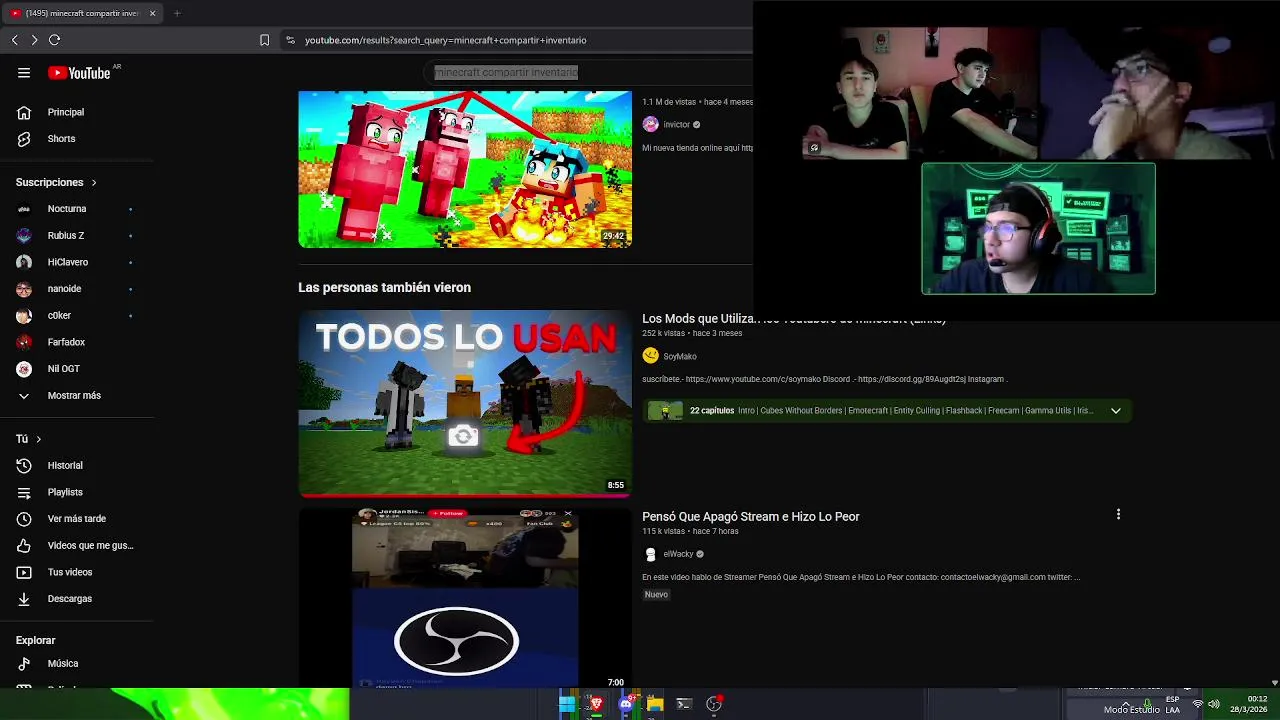Expand the Tú section chevron
This screenshot has width=1280, height=720.
point(39,439)
